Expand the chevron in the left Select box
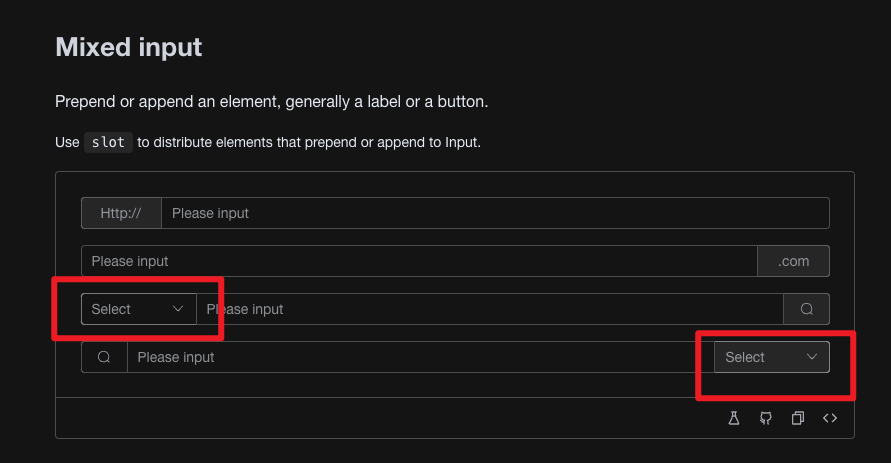This screenshot has height=463, width=891. pyautogui.click(x=178, y=308)
